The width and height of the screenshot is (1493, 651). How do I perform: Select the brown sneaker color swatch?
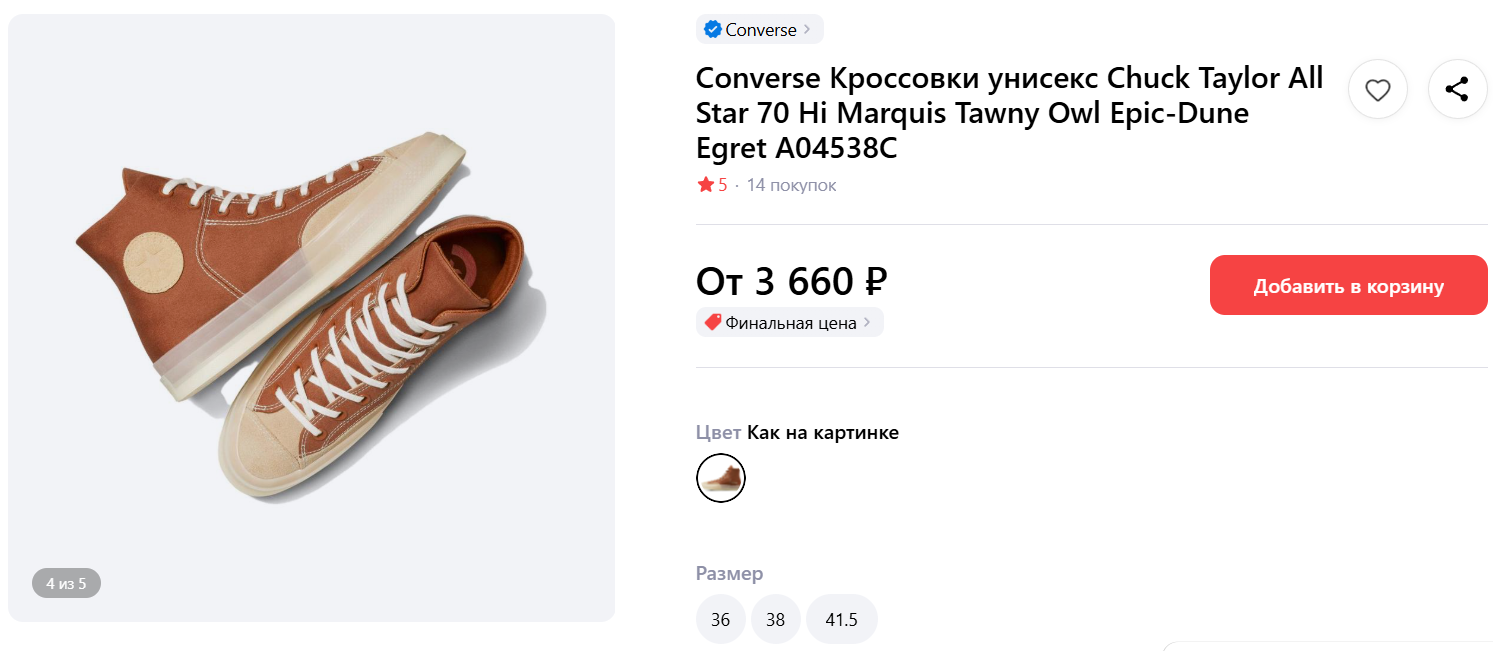point(721,478)
